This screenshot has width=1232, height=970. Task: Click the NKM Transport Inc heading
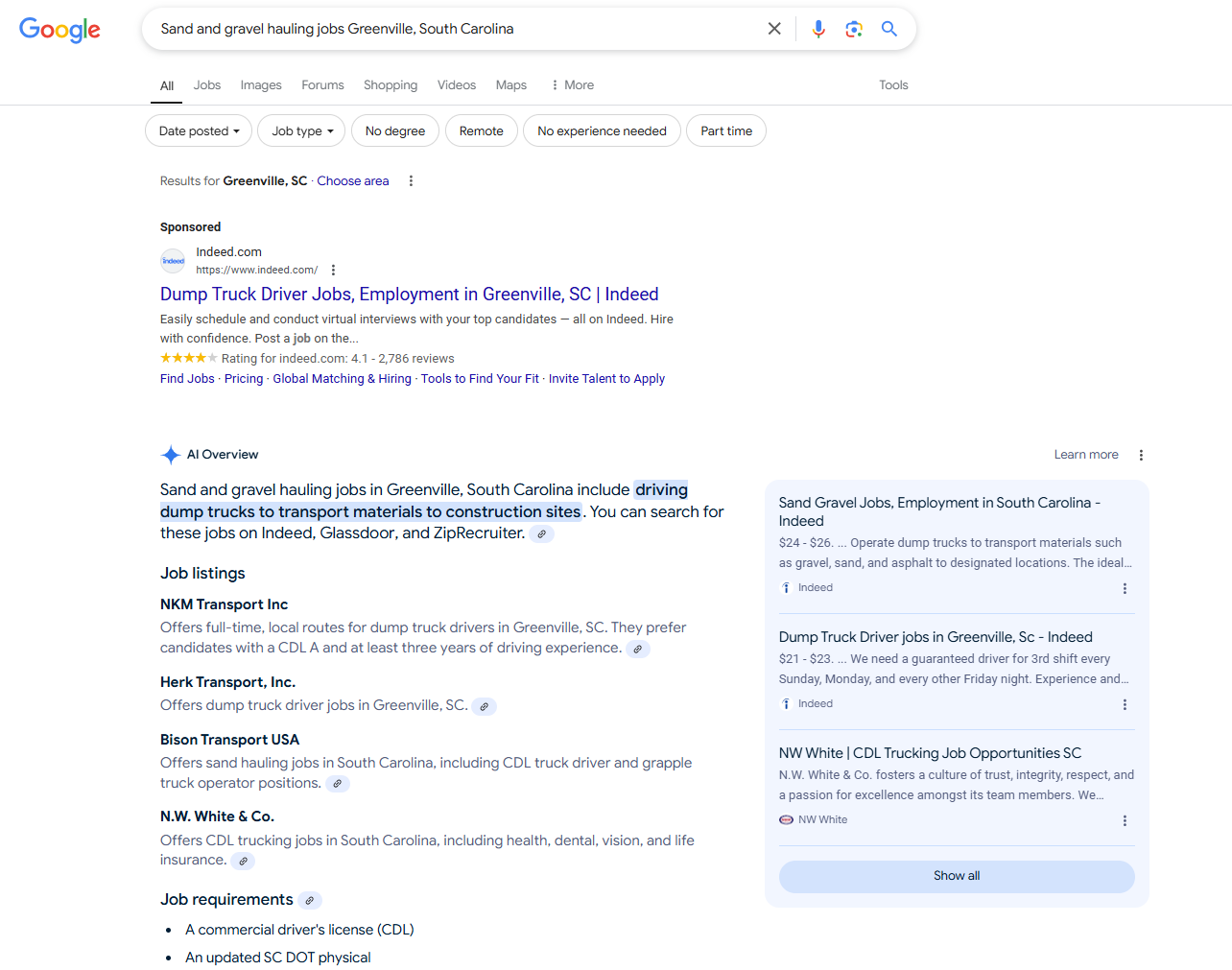[224, 605]
